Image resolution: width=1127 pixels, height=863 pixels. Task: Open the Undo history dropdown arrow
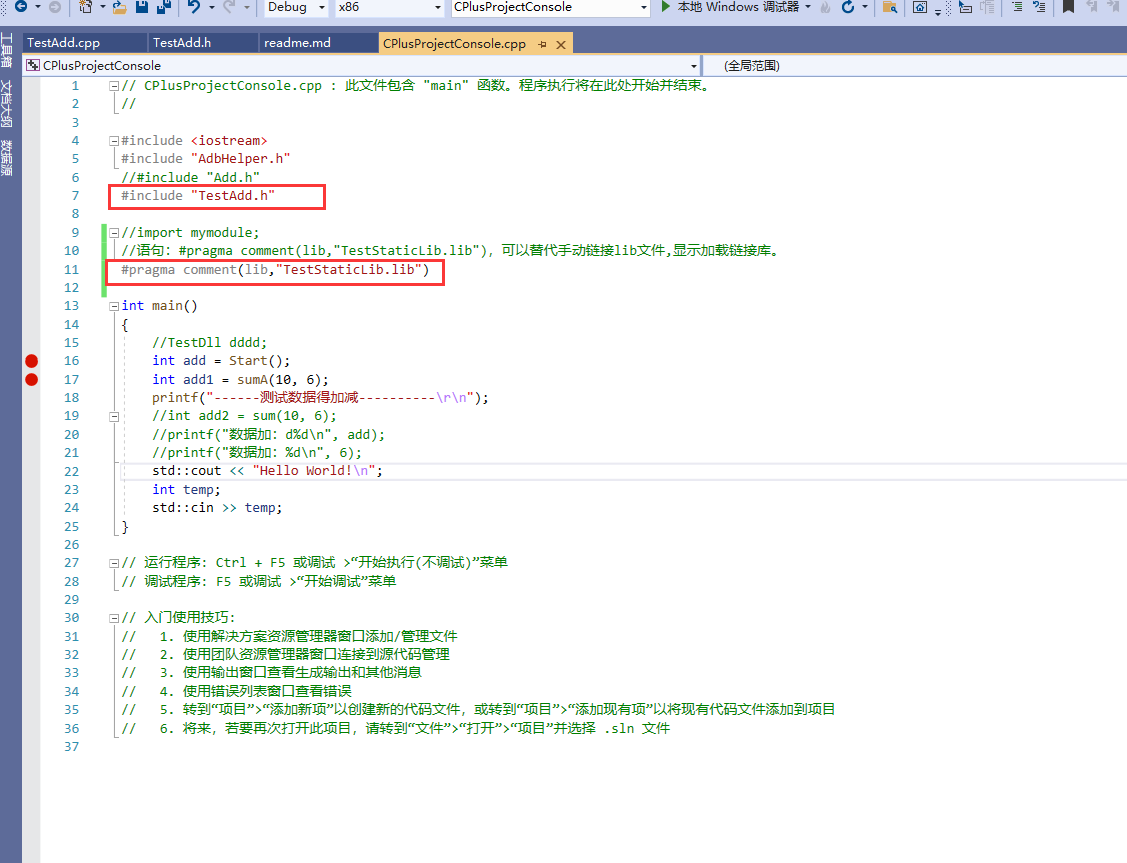211,7
